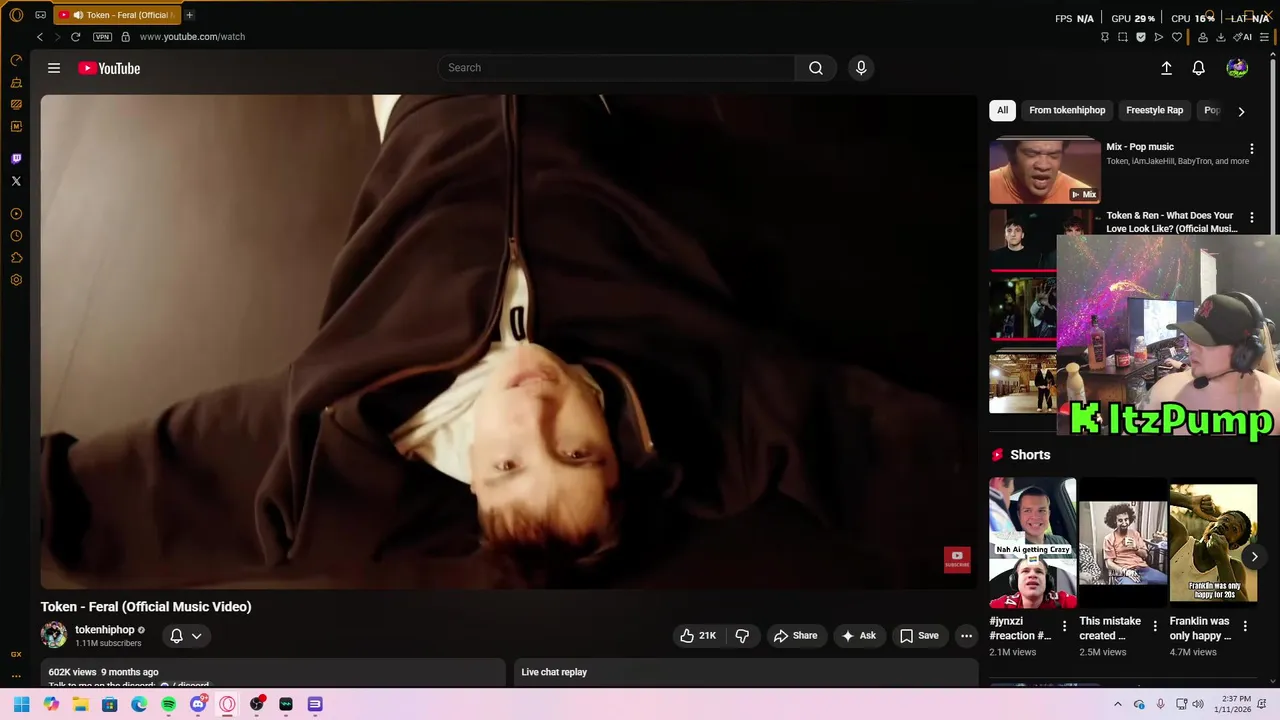The image size is (1280, 720).
Task: Open the YouTube account avatar menu
Action: click(1237, 68)
